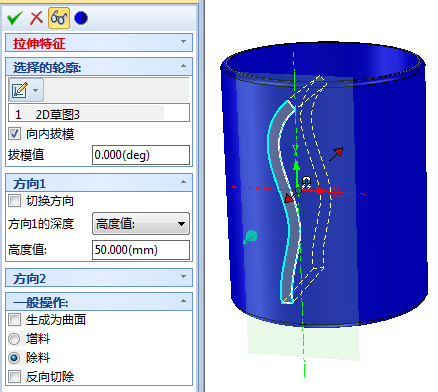This screenshot has height=392, width=438.
Task: Click the blue sphere icon
Action: [x=81, y=18]
